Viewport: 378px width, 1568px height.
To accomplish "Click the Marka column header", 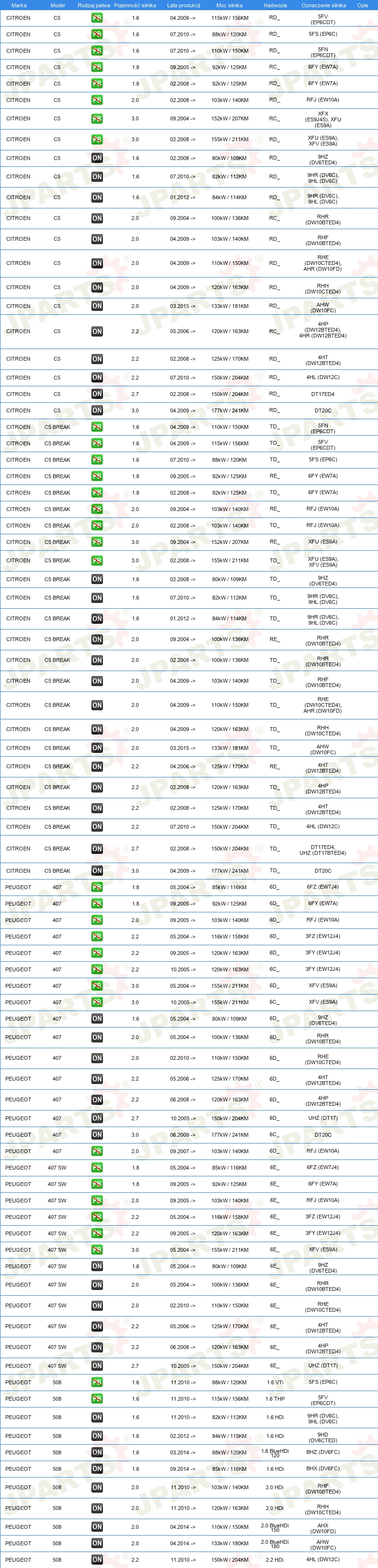I will tap(19, 5).
